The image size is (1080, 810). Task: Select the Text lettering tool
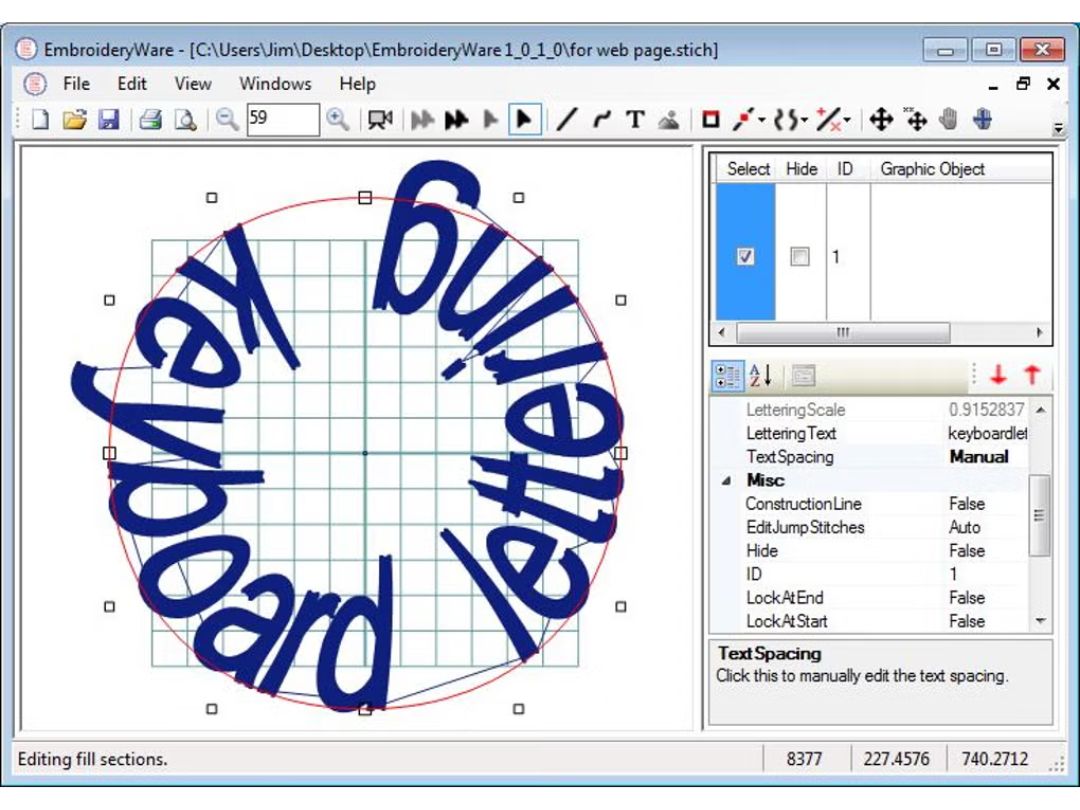(x=635, y=120)
